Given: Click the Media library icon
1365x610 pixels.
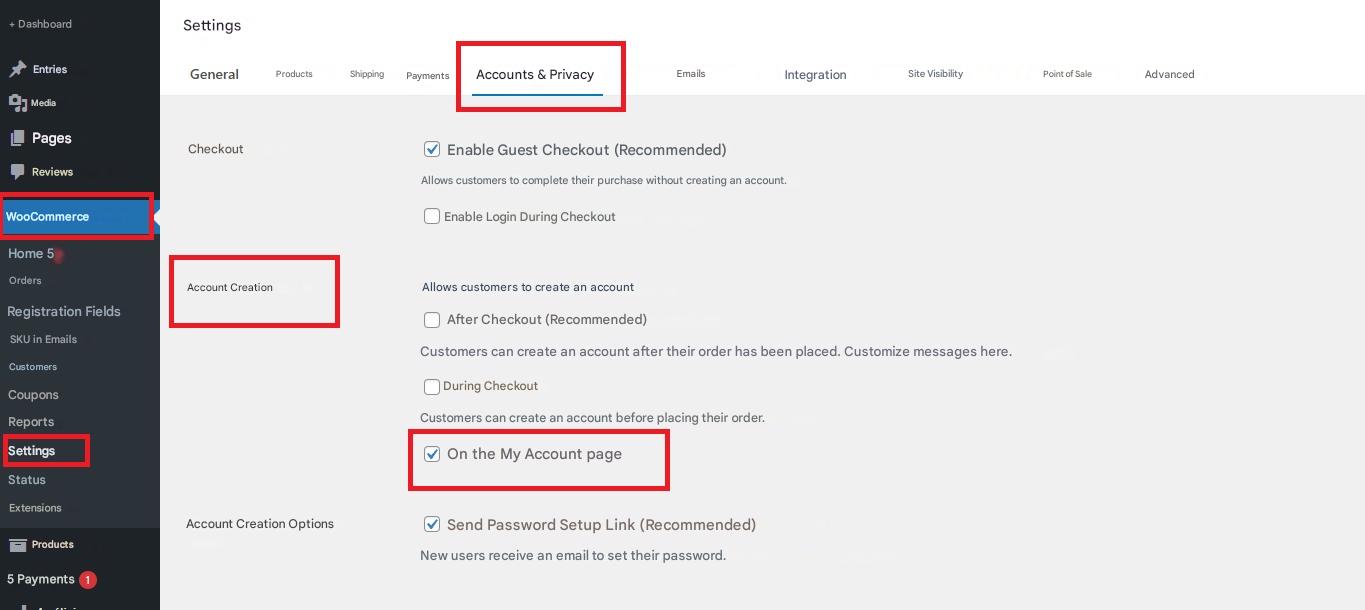Looking at the screenshot, I should pos(17,103).
